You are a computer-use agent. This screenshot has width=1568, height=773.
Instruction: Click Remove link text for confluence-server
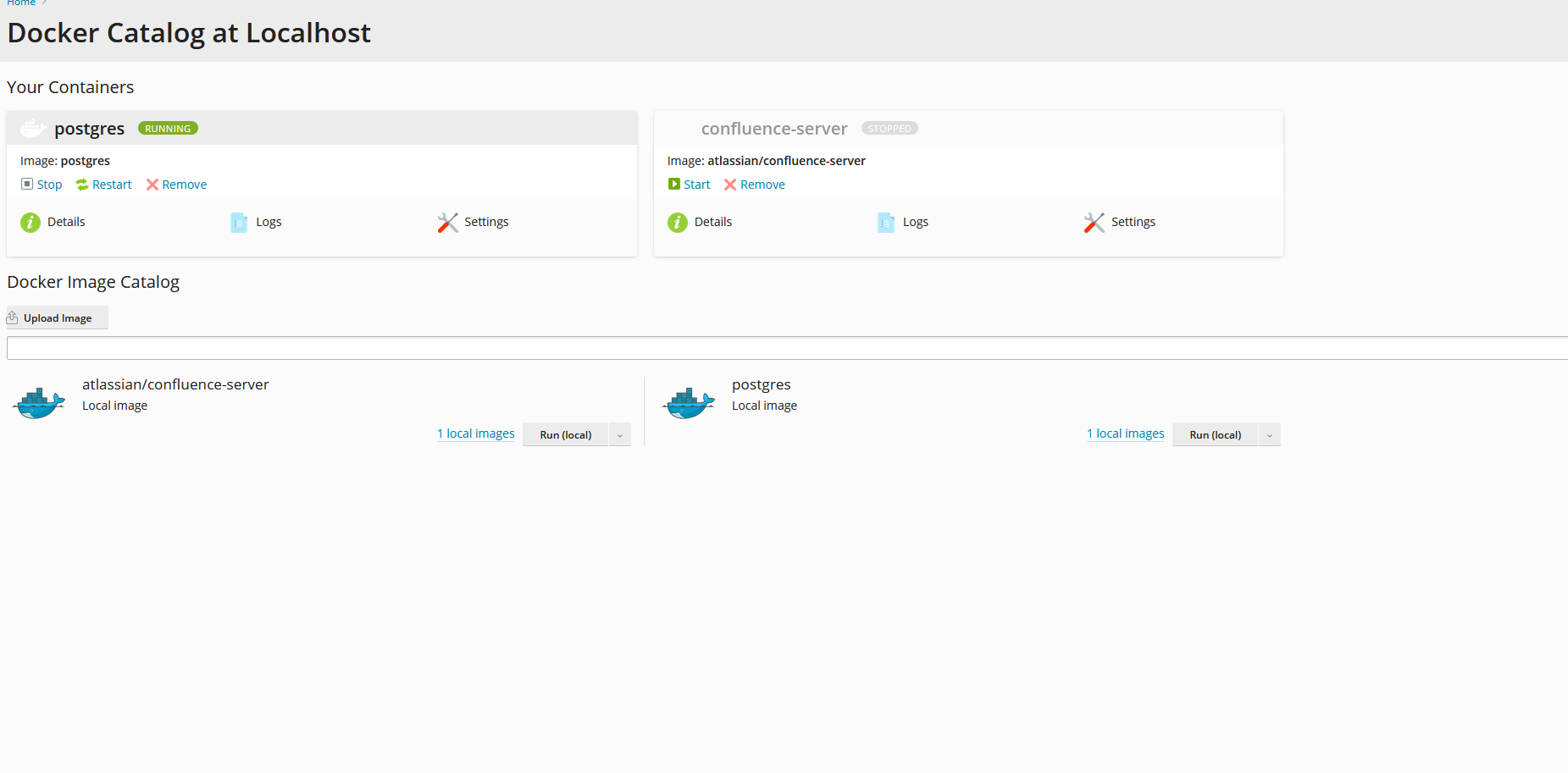[x=762, y=185]
